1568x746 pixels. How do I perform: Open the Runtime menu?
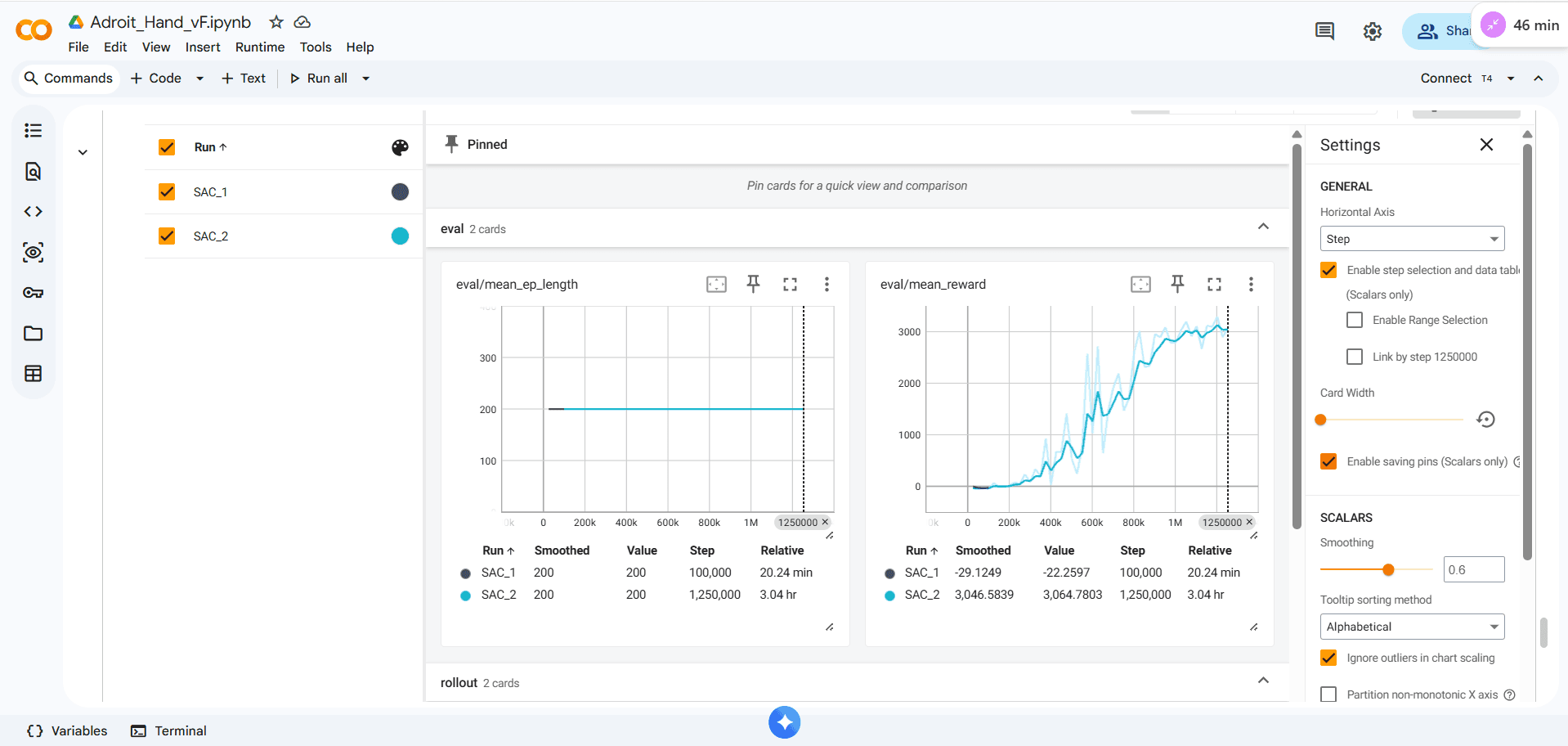pyautogui.click(x=259, y=47)
